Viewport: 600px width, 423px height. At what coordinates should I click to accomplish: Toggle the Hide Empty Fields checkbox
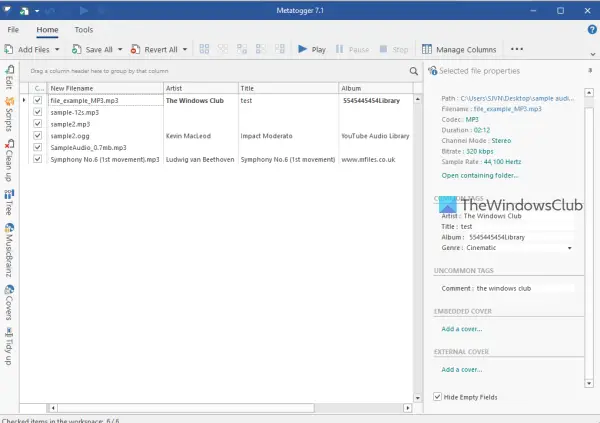(x=438, y=397)
